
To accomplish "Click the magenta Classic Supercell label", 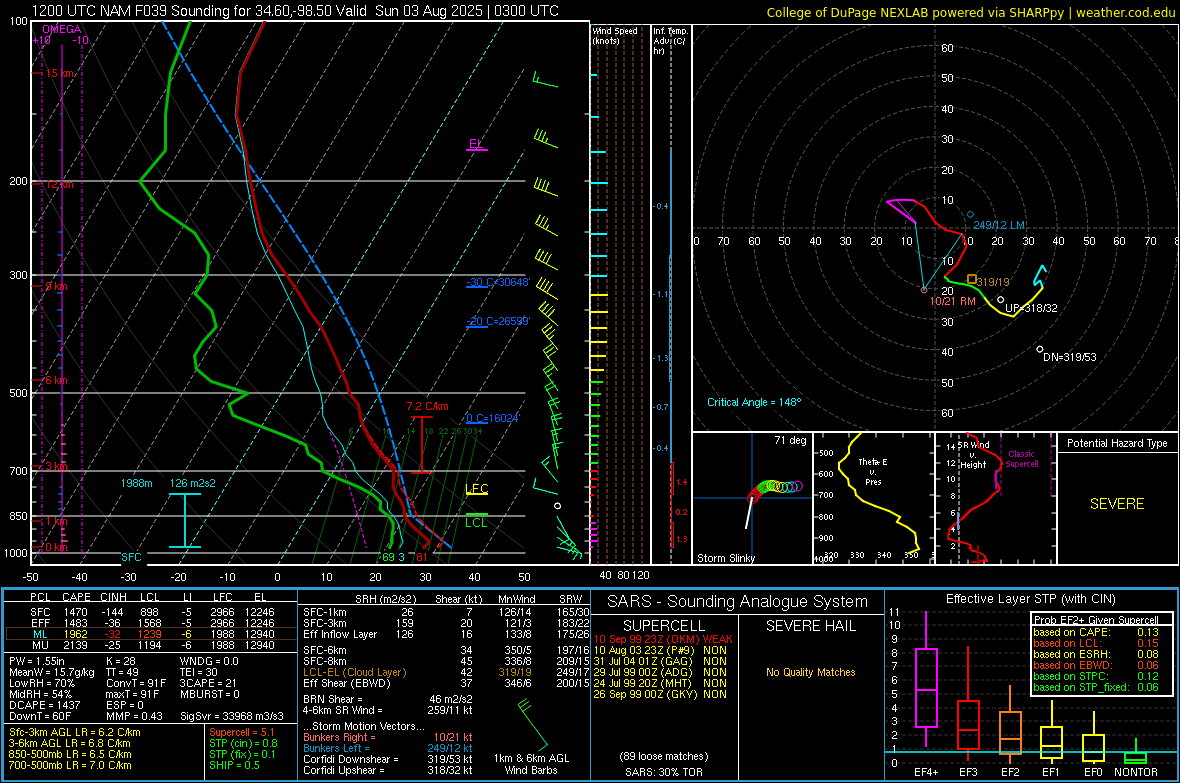I will click(x=1022, y=459).
